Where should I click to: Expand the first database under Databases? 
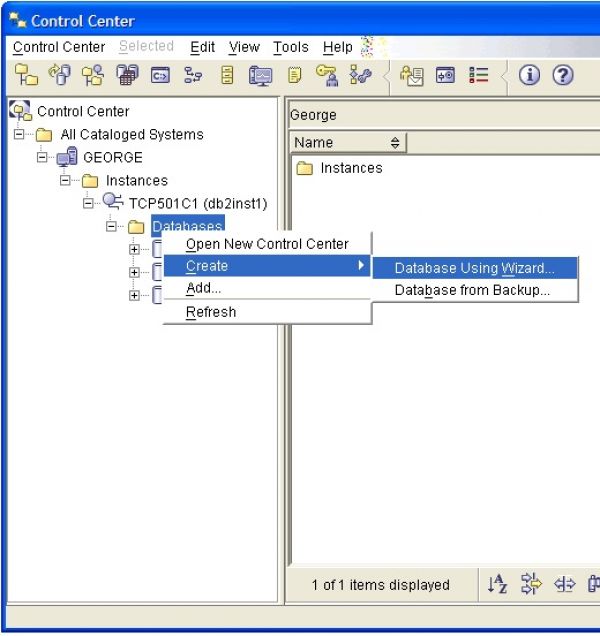[x=134, y=249]
